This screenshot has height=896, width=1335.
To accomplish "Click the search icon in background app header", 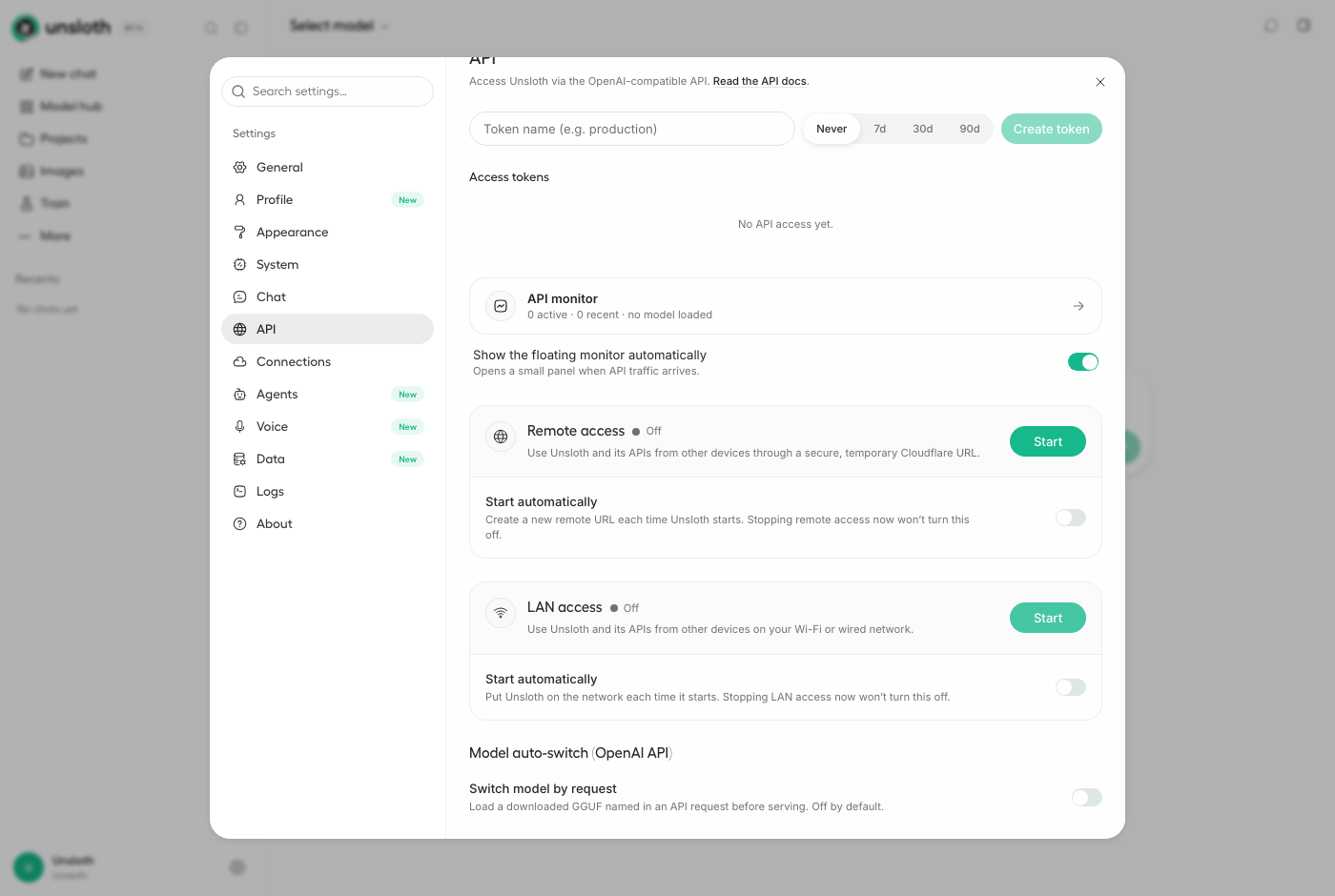I will 212,28.
